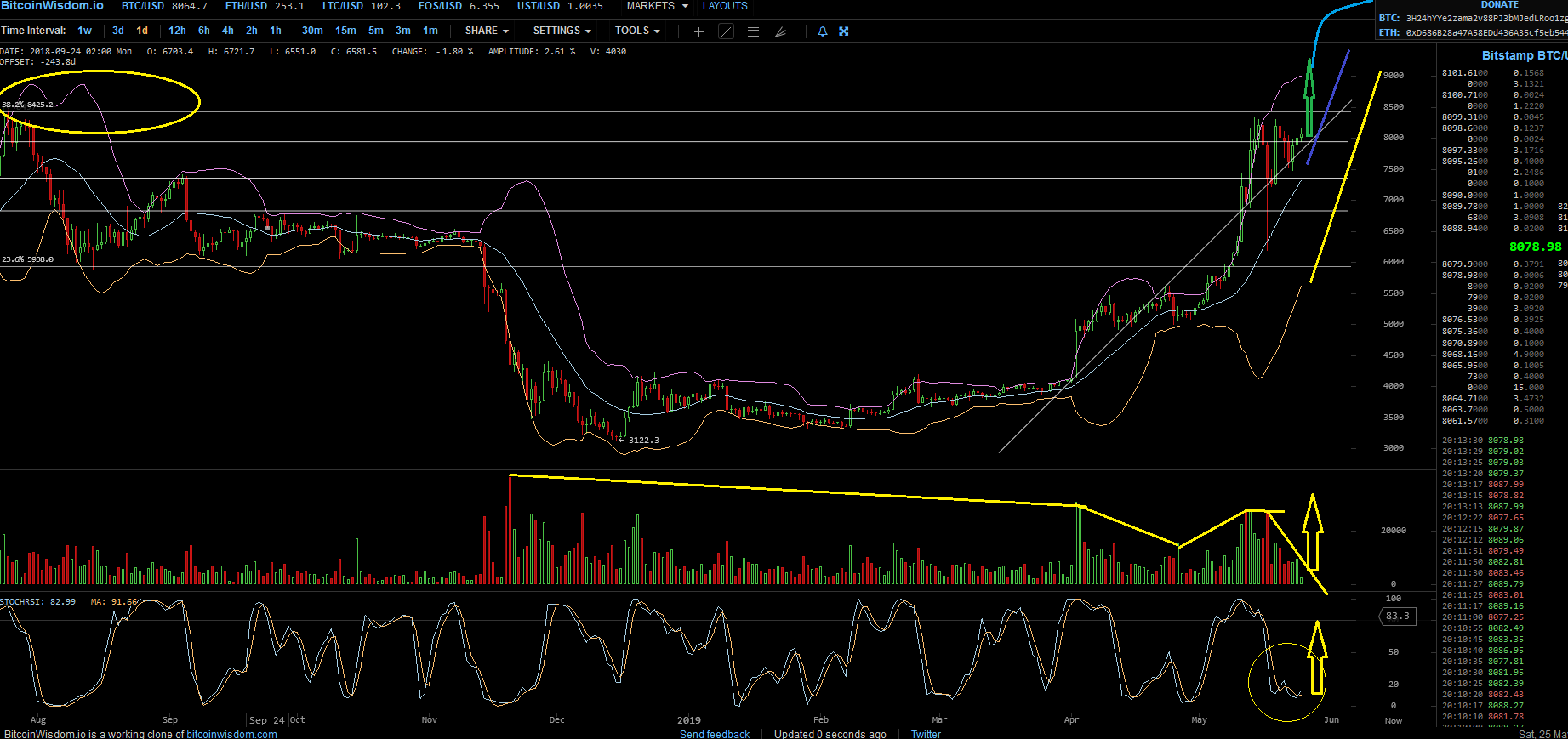Select the ETH donation address text
The width and height of the screenshot is (1568, 739).
tap(1487, 32)
